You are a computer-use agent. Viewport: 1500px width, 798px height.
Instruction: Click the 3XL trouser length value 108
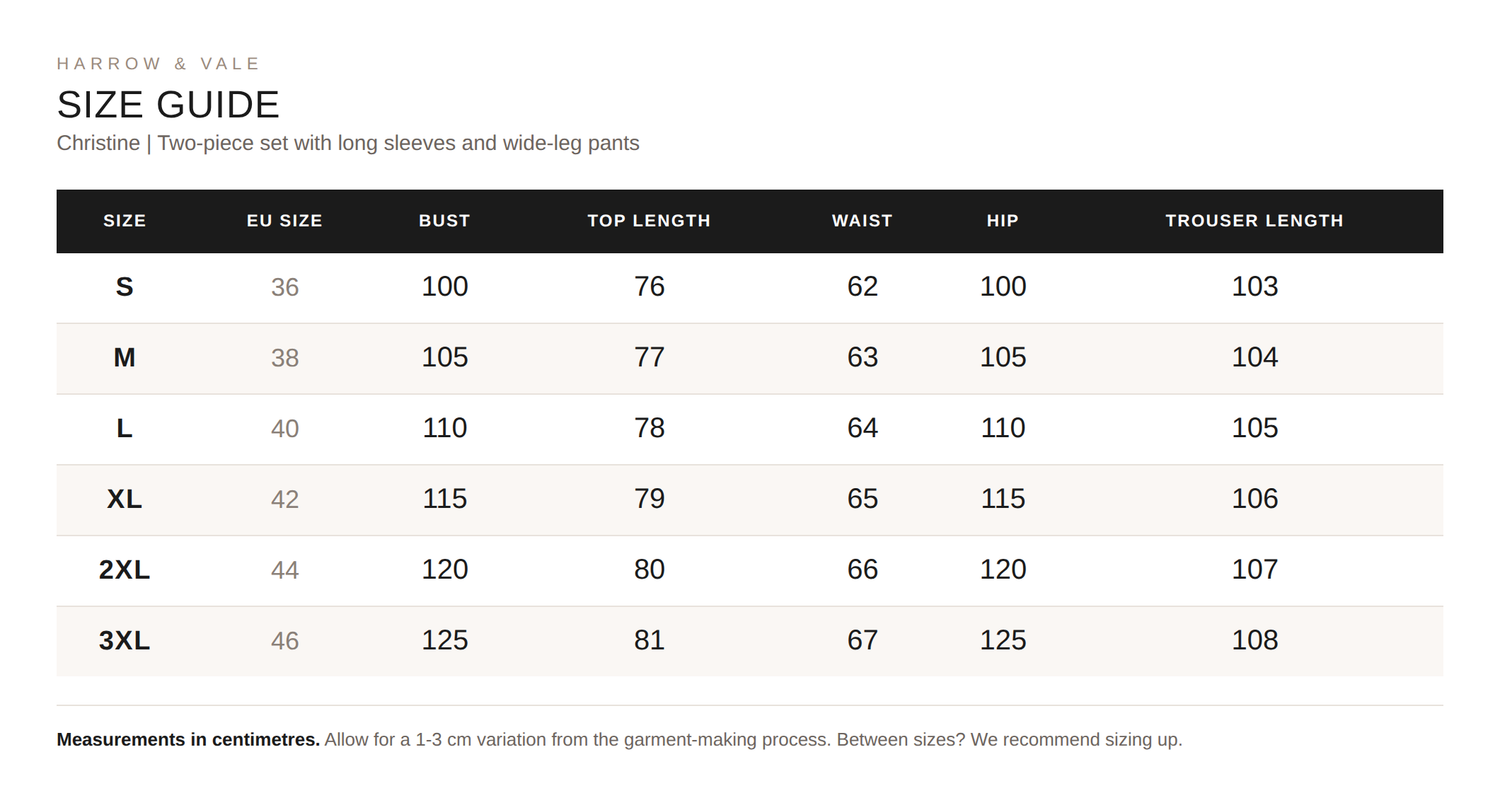coord(1255,640)
